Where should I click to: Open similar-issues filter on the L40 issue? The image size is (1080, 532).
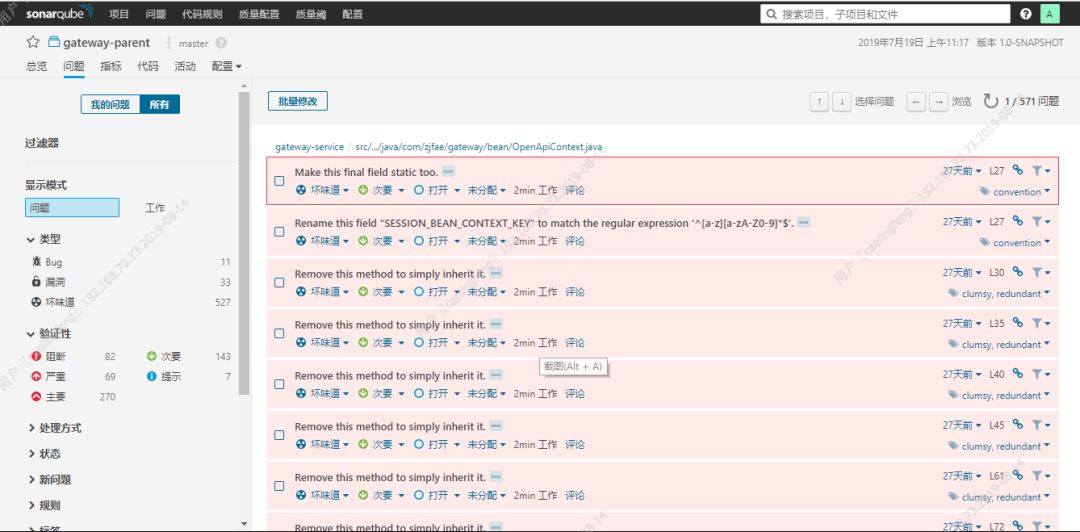[1041, 374]
